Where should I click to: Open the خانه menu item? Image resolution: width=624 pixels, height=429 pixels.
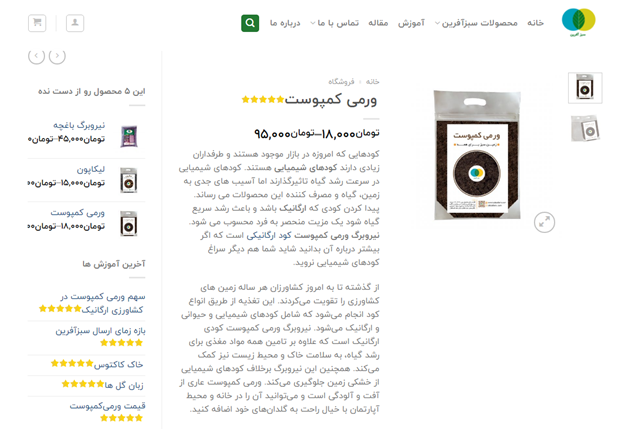click(x=535, y=23)
